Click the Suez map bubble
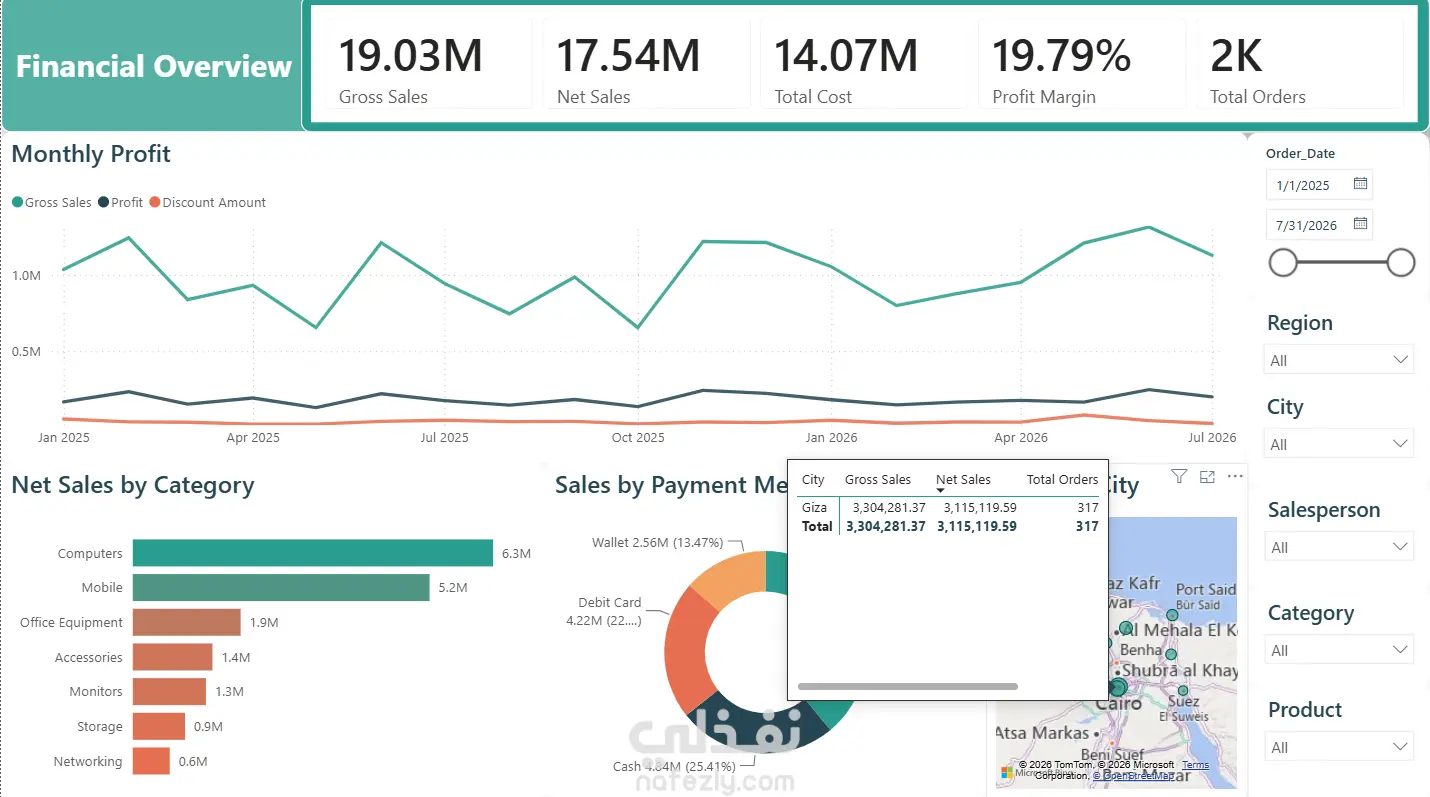Screen dimensions: 1430x797 pos(1183,690)
